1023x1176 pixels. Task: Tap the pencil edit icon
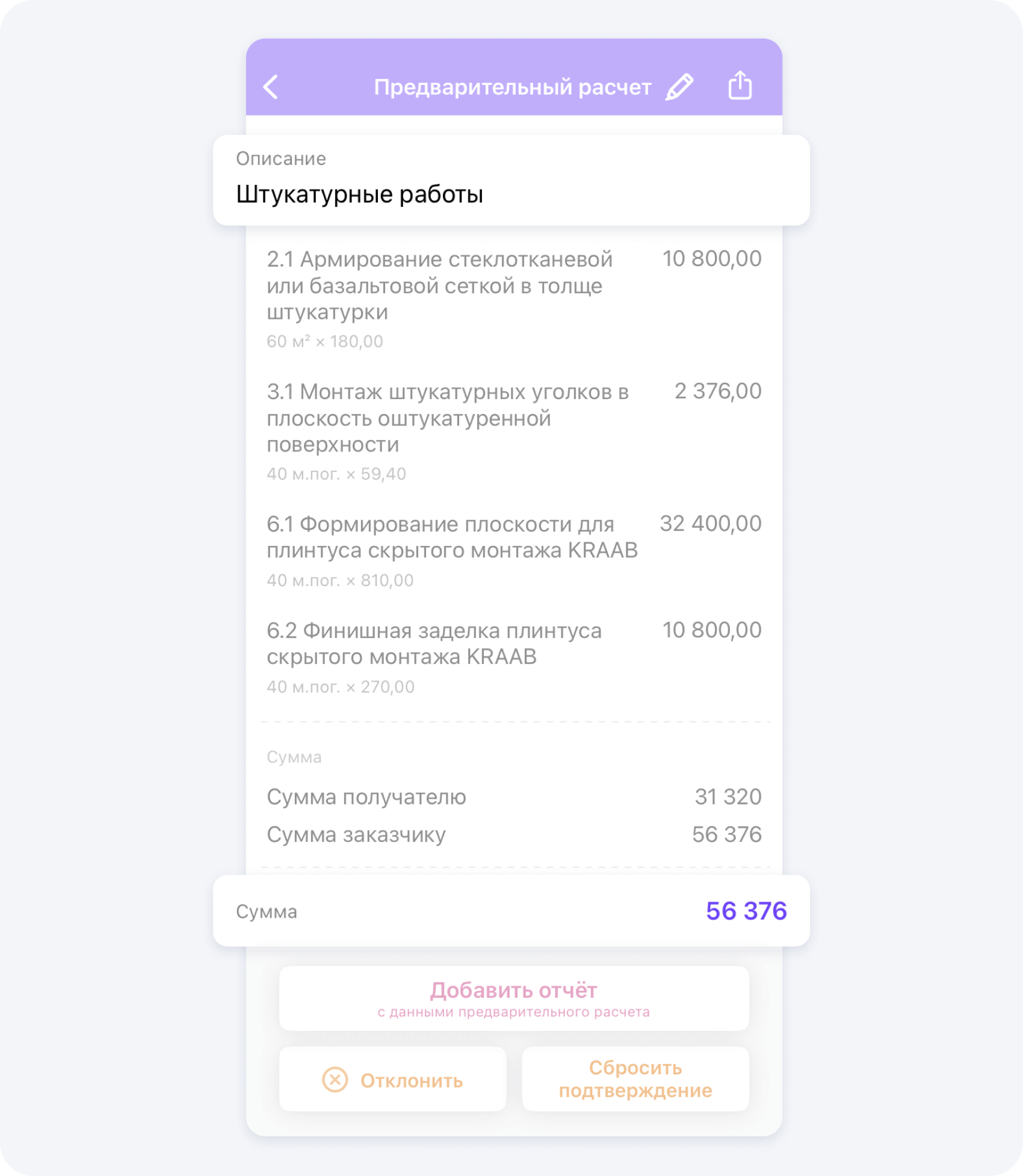(x=679, y=87)
